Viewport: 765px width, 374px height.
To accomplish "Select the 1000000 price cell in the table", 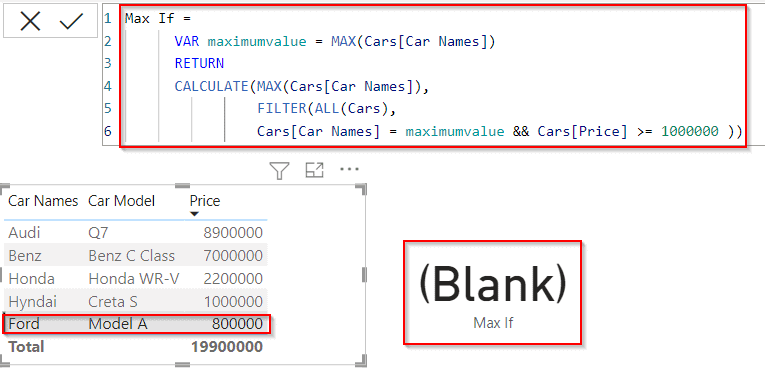I will (x=233, y=301).
